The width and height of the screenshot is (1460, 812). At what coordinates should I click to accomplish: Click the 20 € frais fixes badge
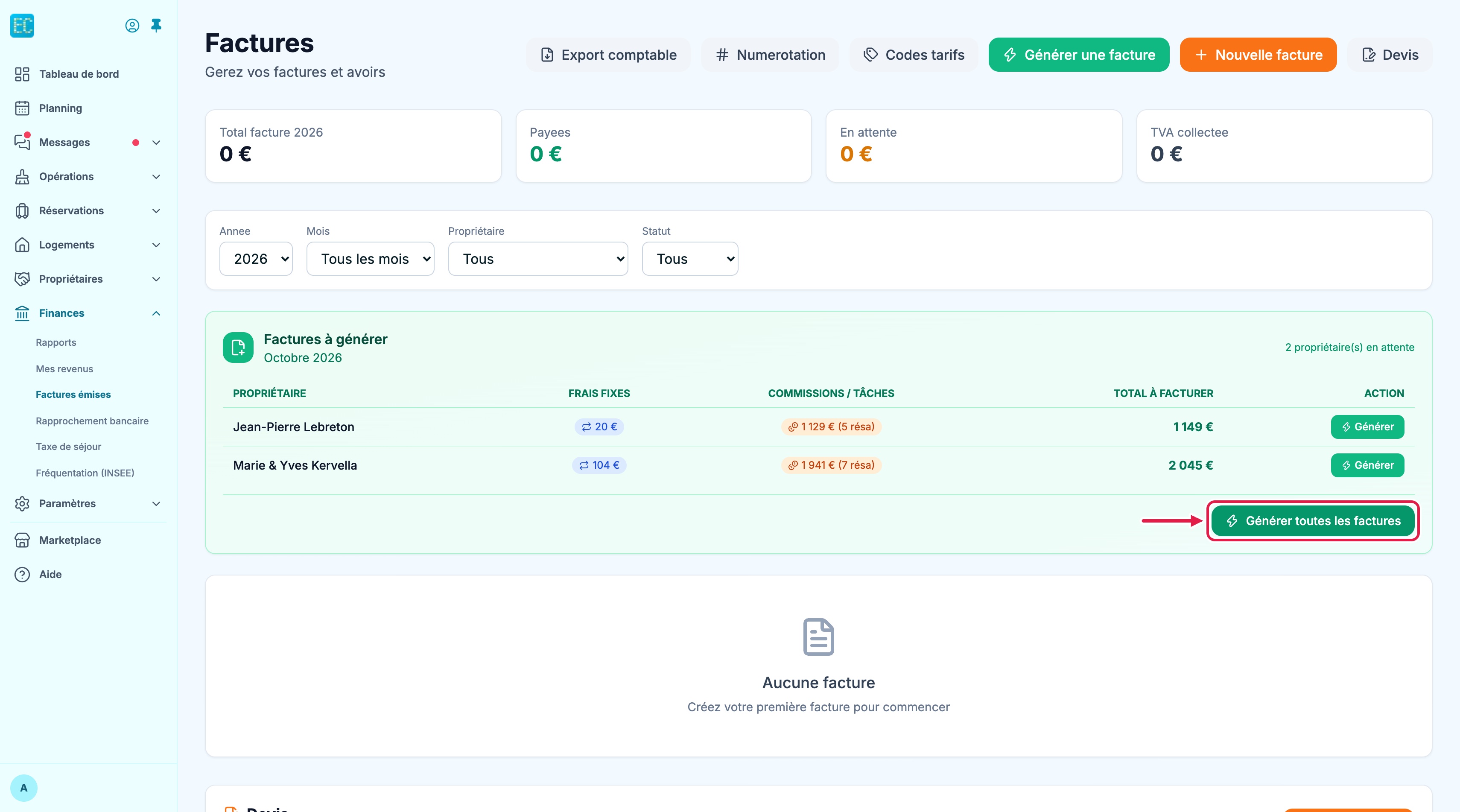tap(599, 426)
